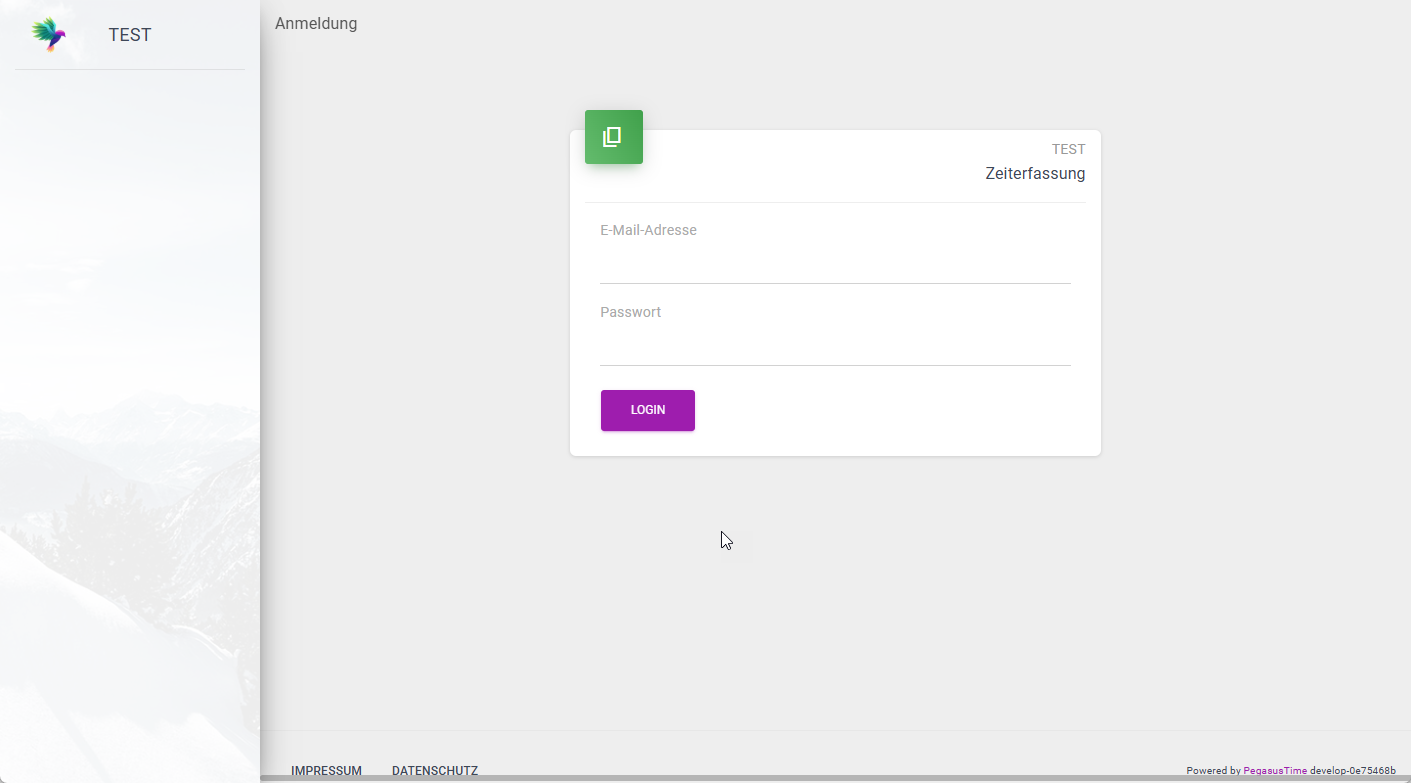
Task: Click the Passwort field underline
Action: pos(835,366)
